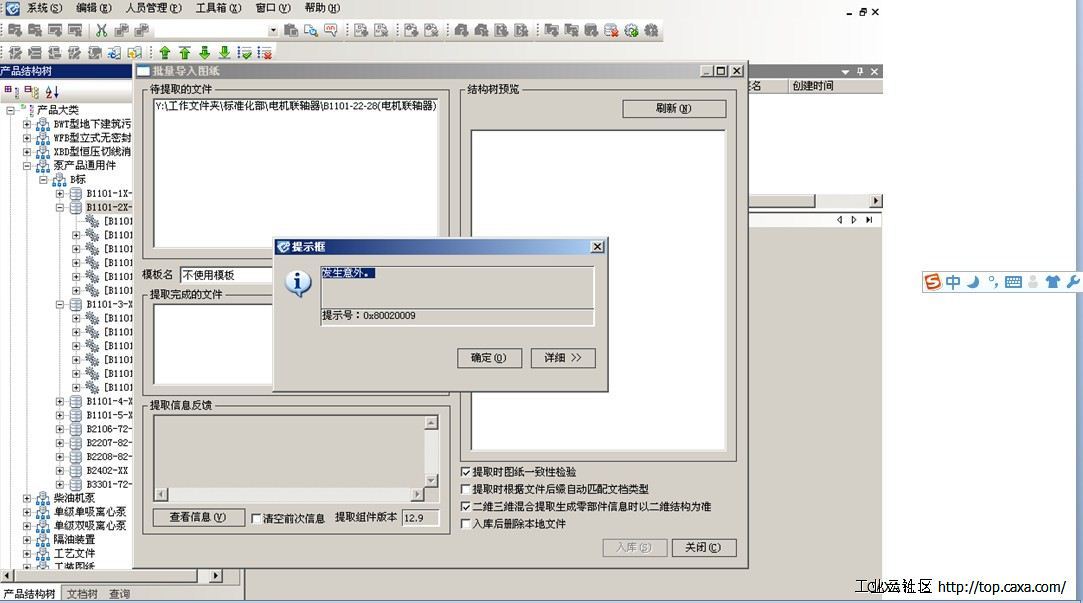Click the shirt skin icon on IME bar
1083x603 pixels.
click(1053, 282)
